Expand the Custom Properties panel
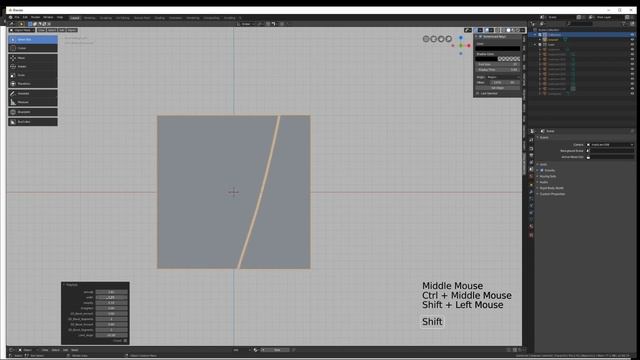The width and height of the screenshot is (640, 360). (552, 194)
